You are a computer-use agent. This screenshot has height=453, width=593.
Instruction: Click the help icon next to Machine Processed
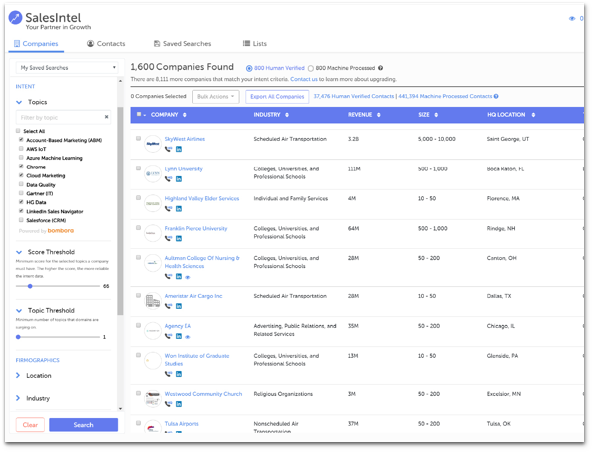click(380, 68)
